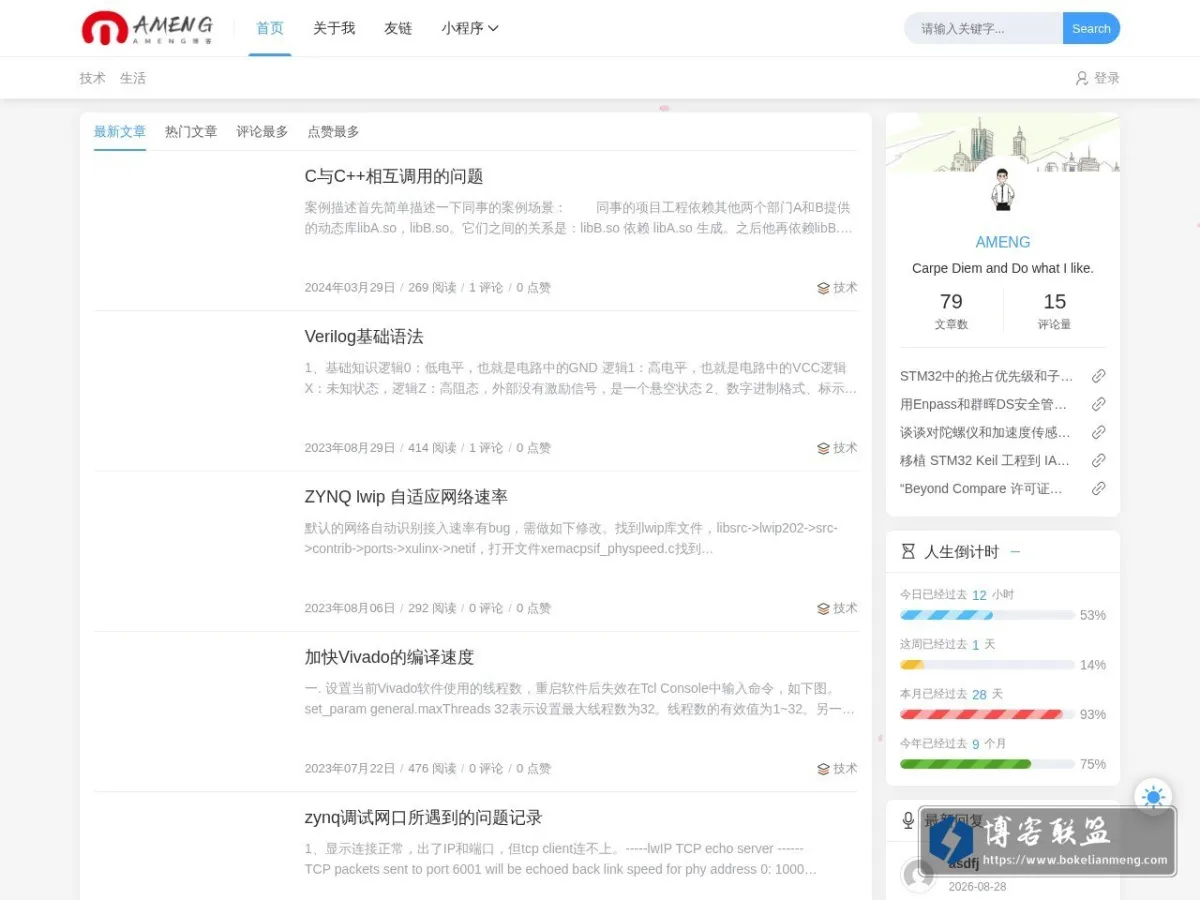The image size is (1200, 900).
Task: Open 友链 in the navigation
Action: click(x=398, y=28)
